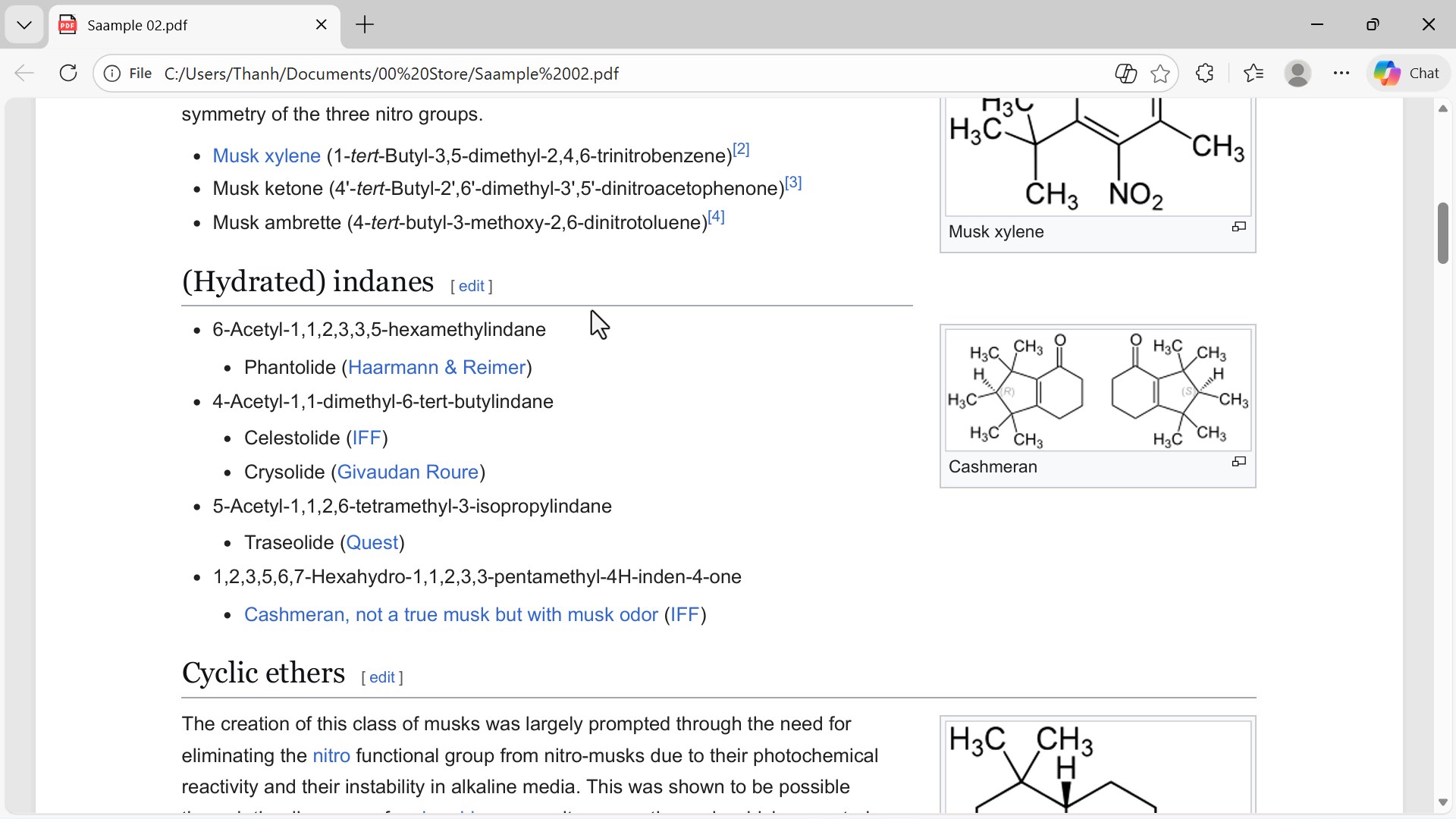Close the Saample 02.pdf tab
1456x819 pixels.
coord(322,25)
